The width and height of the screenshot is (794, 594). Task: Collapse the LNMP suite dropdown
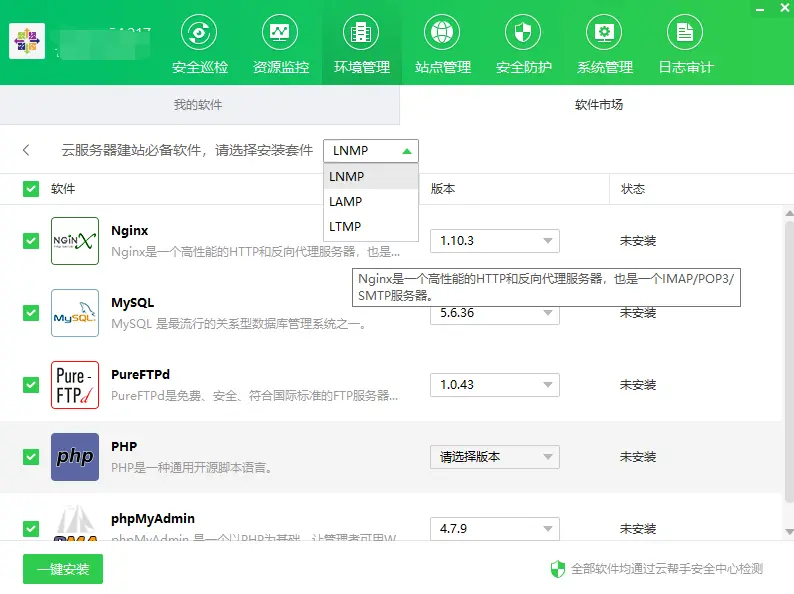371,151
